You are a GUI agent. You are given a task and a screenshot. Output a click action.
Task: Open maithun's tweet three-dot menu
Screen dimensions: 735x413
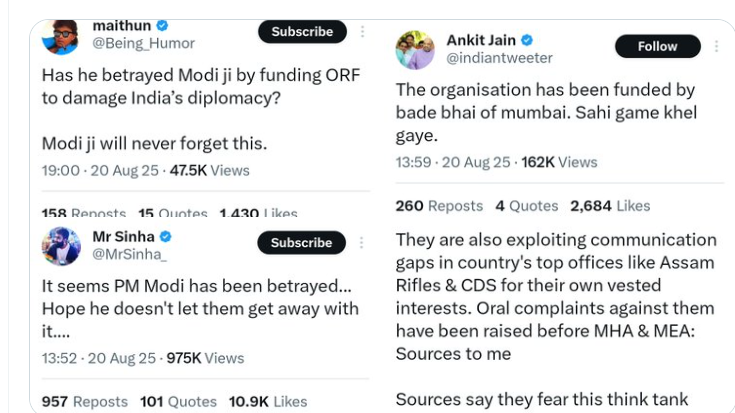click(x=361, y=31)
